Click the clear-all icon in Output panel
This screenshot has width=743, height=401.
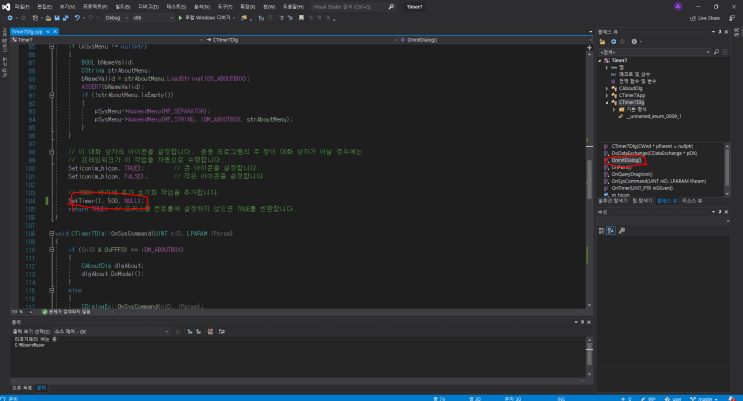tap(210, 332)
